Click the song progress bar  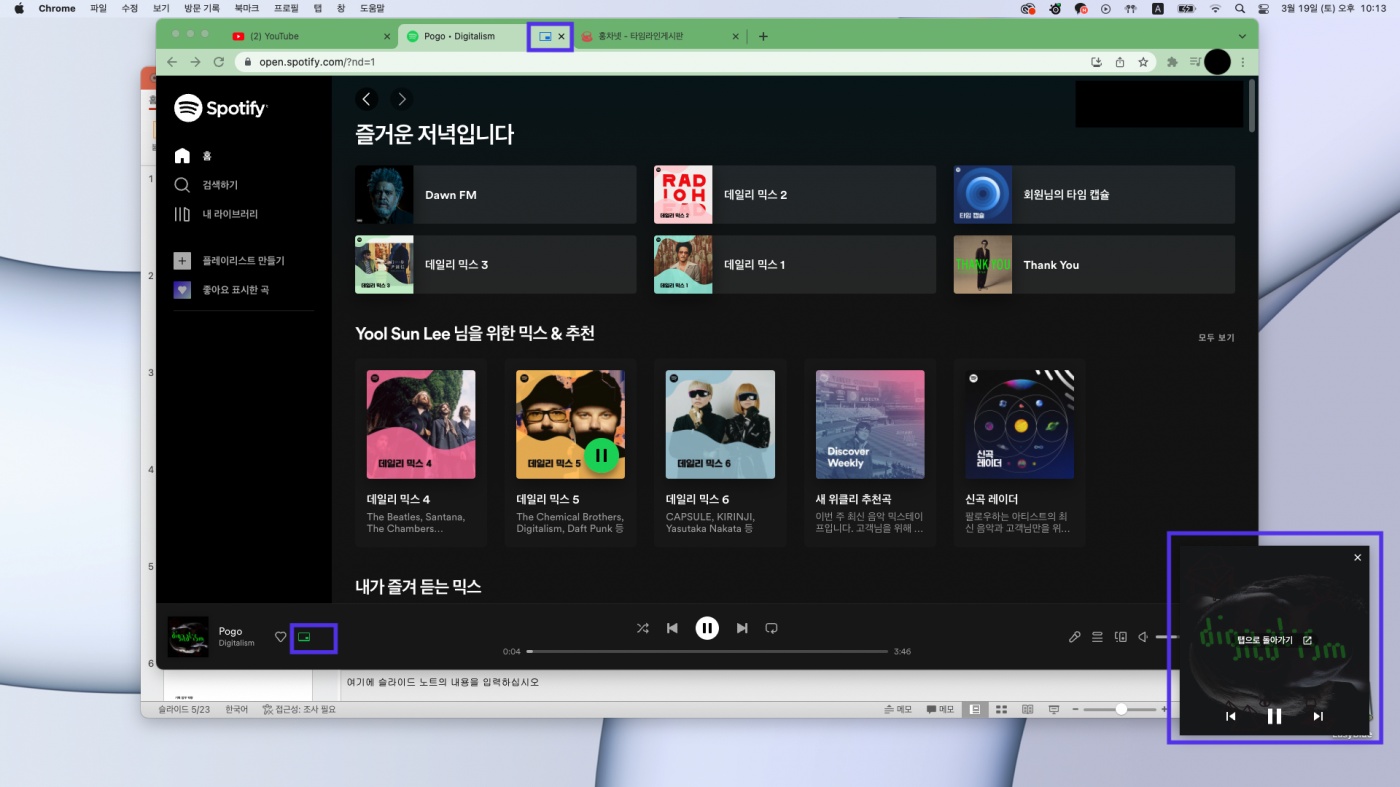pyautogui.click(x=706, y=651)
